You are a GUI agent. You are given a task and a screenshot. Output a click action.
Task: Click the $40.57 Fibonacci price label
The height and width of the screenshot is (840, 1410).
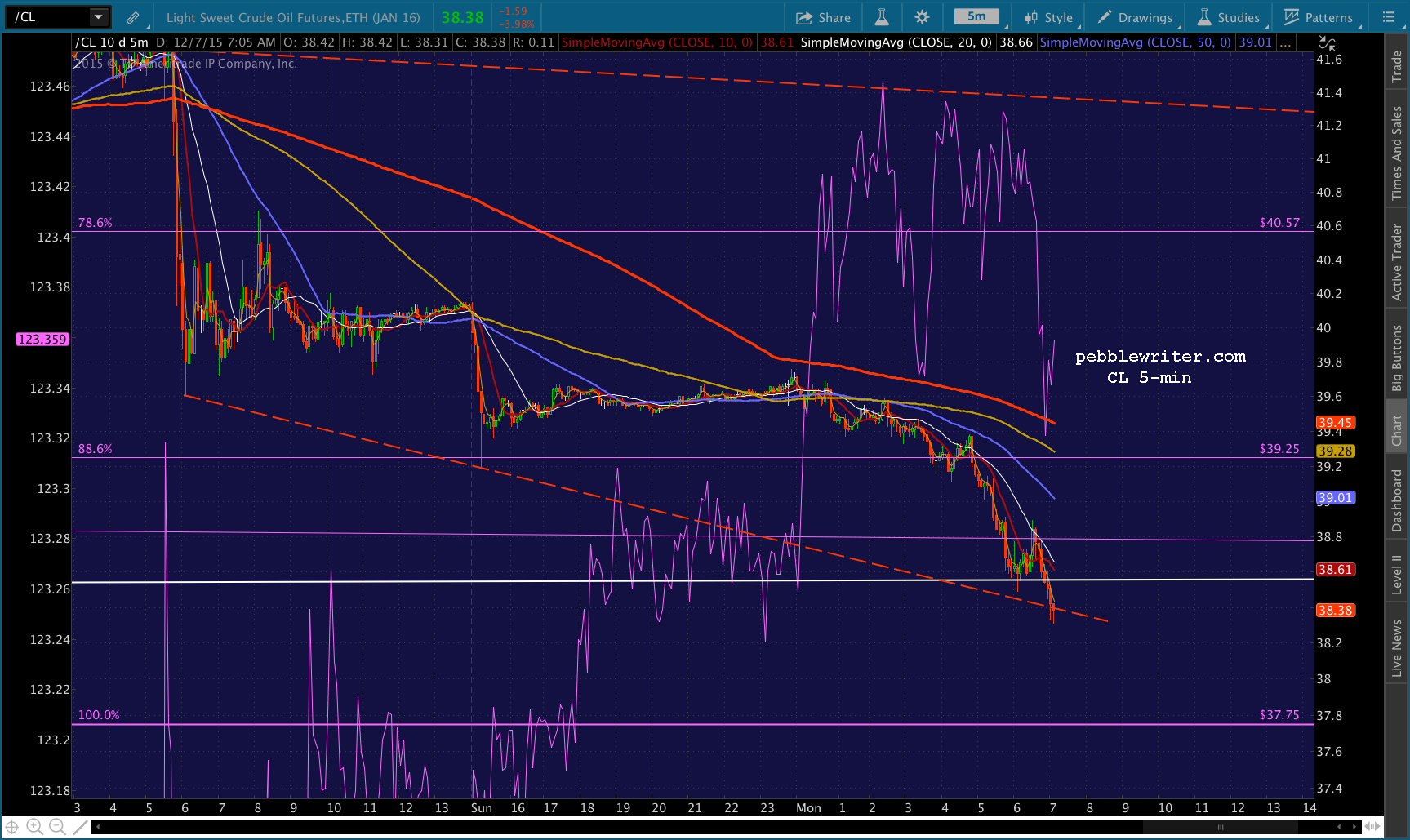pos(1279,223)
